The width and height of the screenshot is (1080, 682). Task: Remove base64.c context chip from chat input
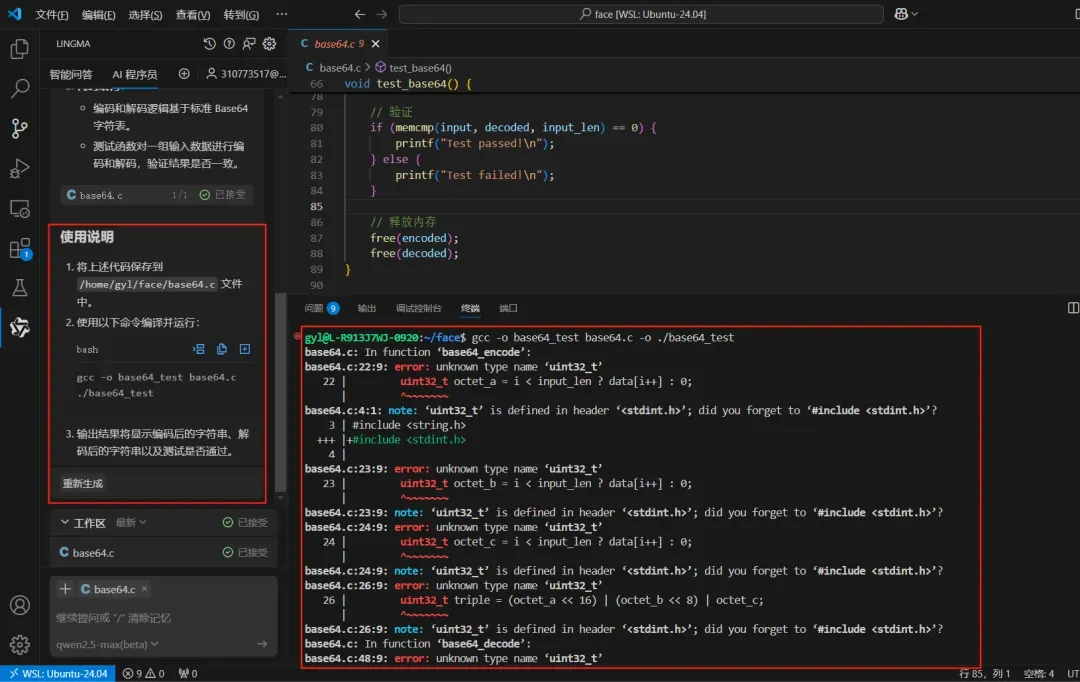[x=144, y=589]
